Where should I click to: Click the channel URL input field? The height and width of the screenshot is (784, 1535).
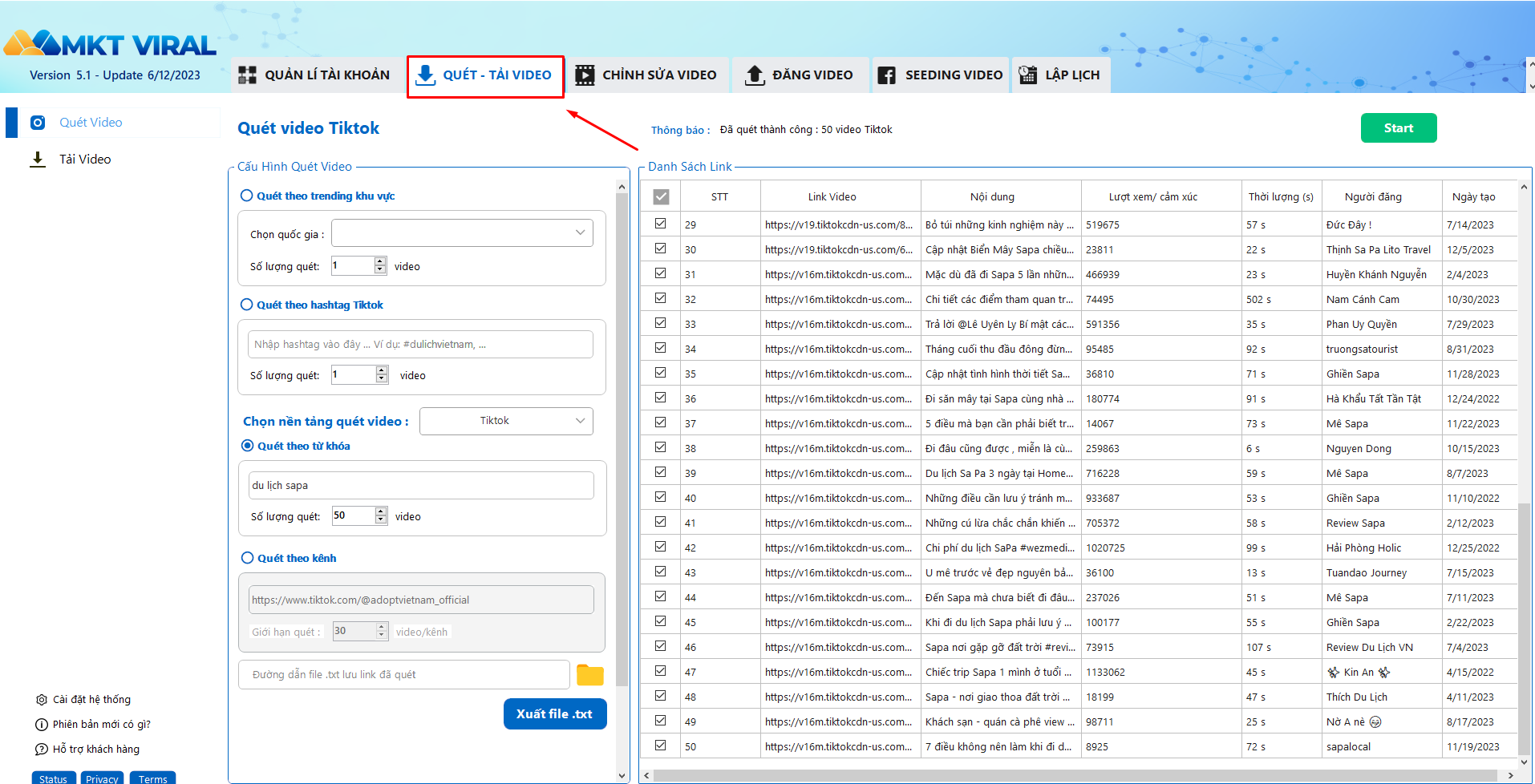(x=421, y=600)
